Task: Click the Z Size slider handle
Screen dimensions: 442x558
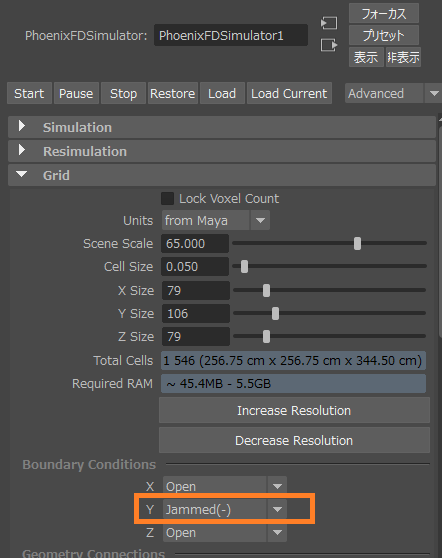Action: (266, 336)
